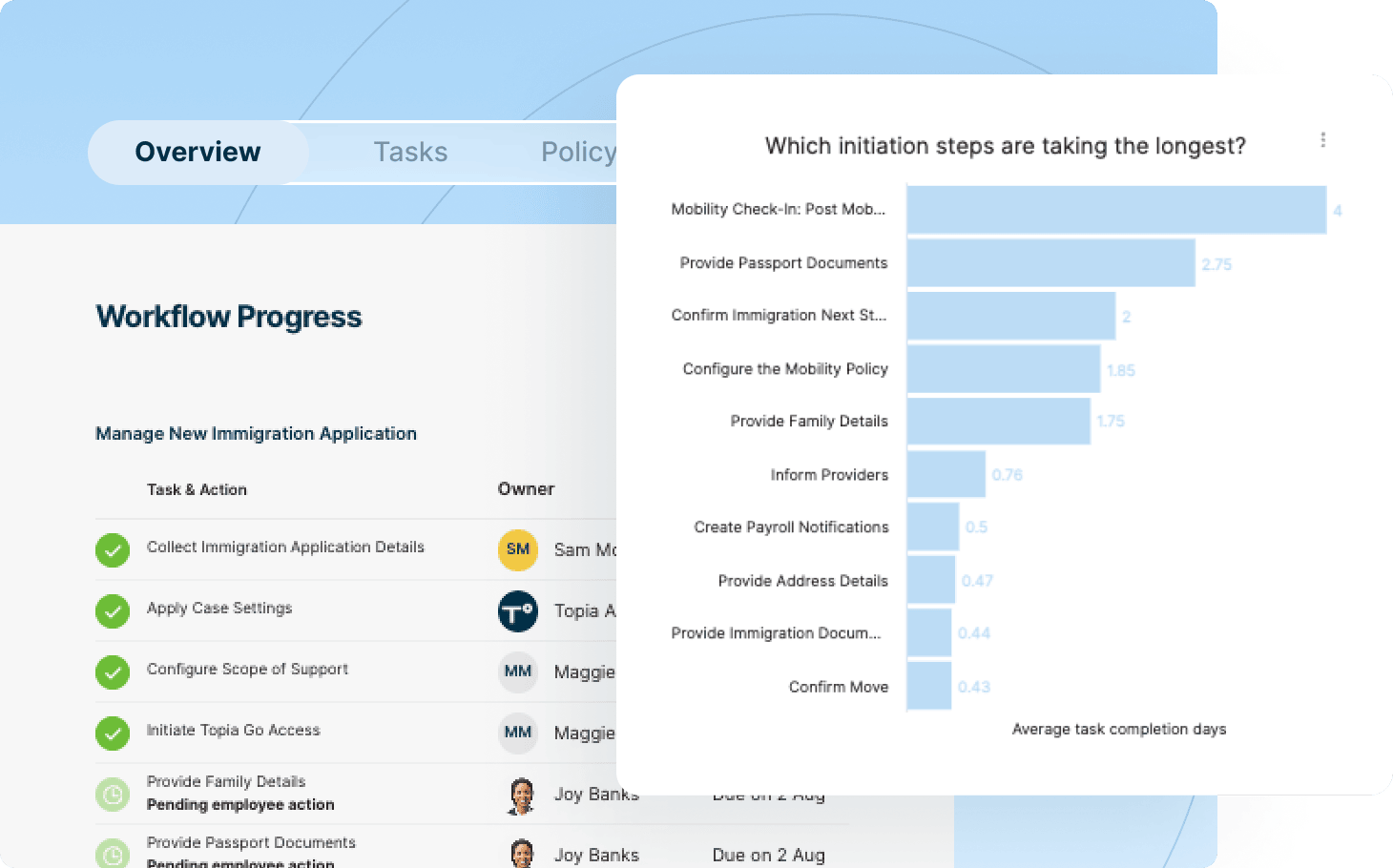Click MM avatar beside Initiate Topia Go Access
Viewport: 1393px width, 868px height.
pos(518,733)
